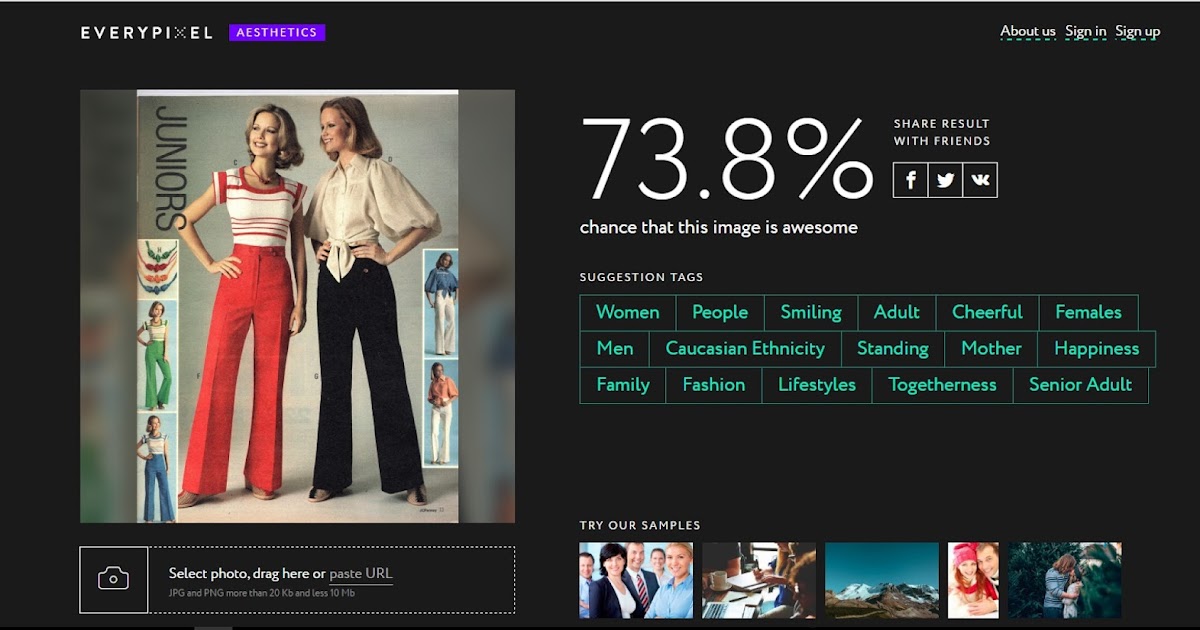1200x630 pixels.
Task: Select the Cheerful tag
Action: pyautogui.click(x=987, y=312)
